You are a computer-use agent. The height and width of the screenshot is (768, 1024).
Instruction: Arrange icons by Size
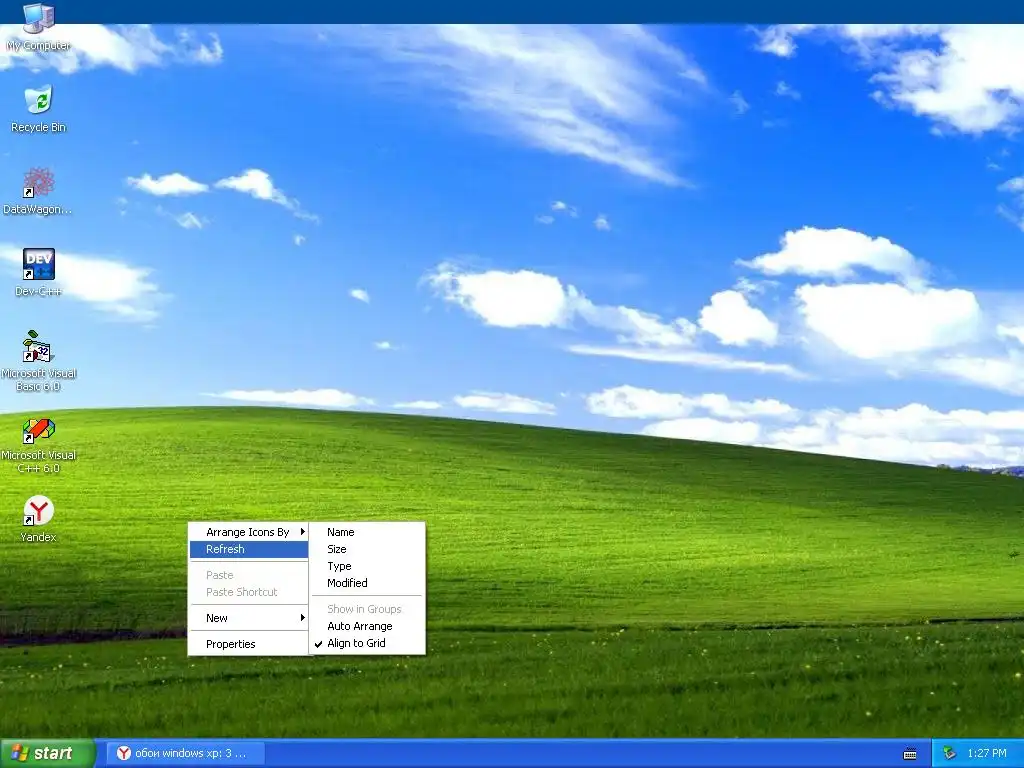(x=367, y=549)
